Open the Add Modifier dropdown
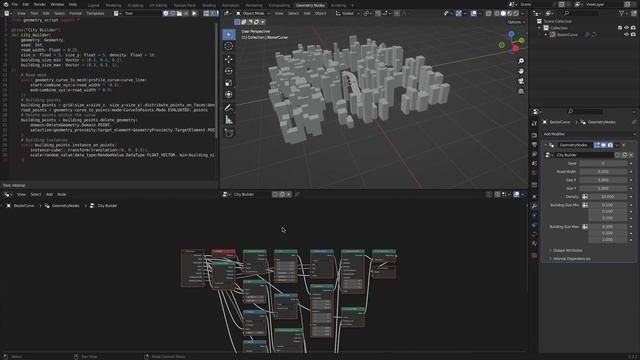 (x=589, y=134)
